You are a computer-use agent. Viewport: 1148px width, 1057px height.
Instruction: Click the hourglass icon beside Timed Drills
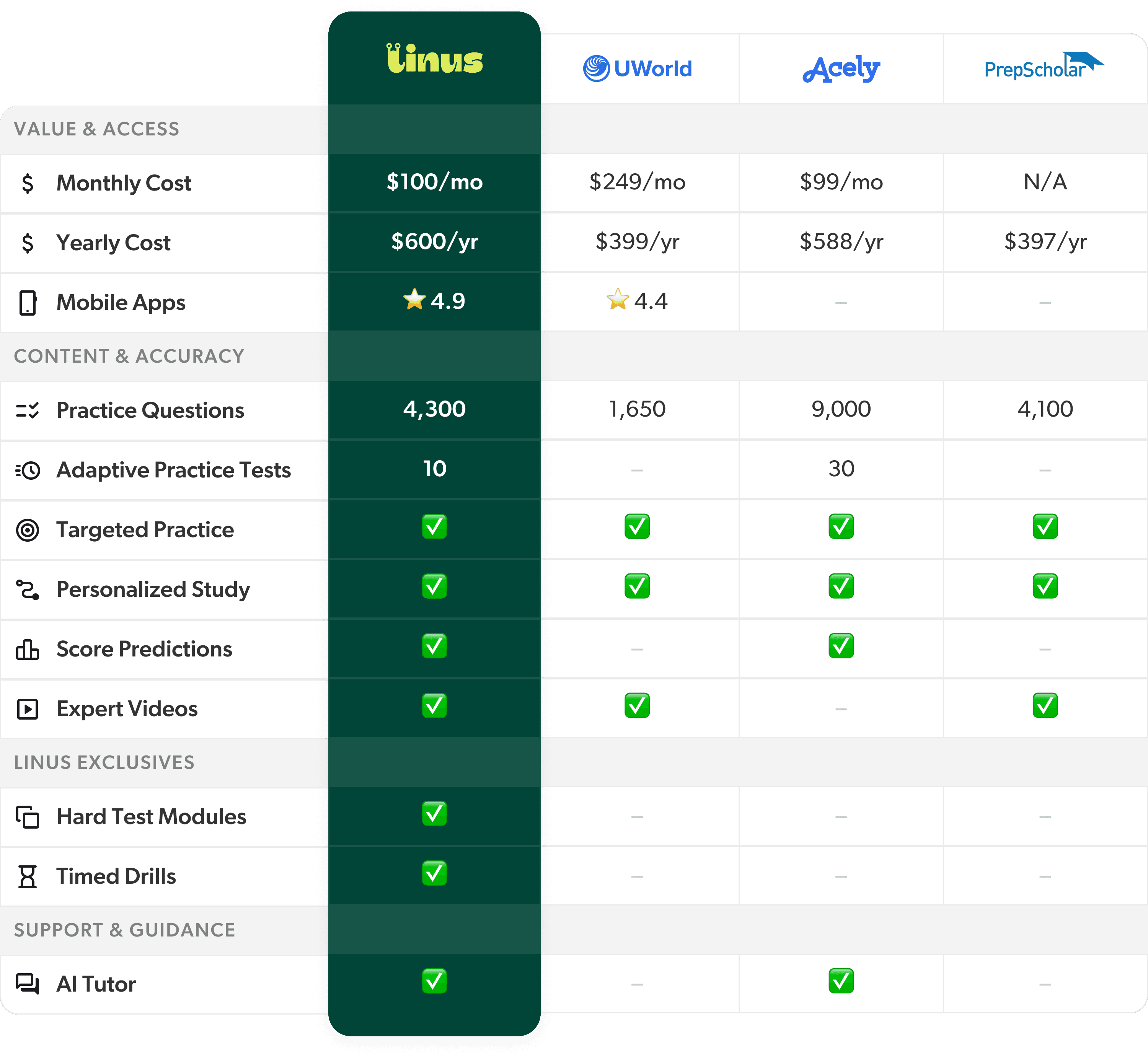coord(28,876)
